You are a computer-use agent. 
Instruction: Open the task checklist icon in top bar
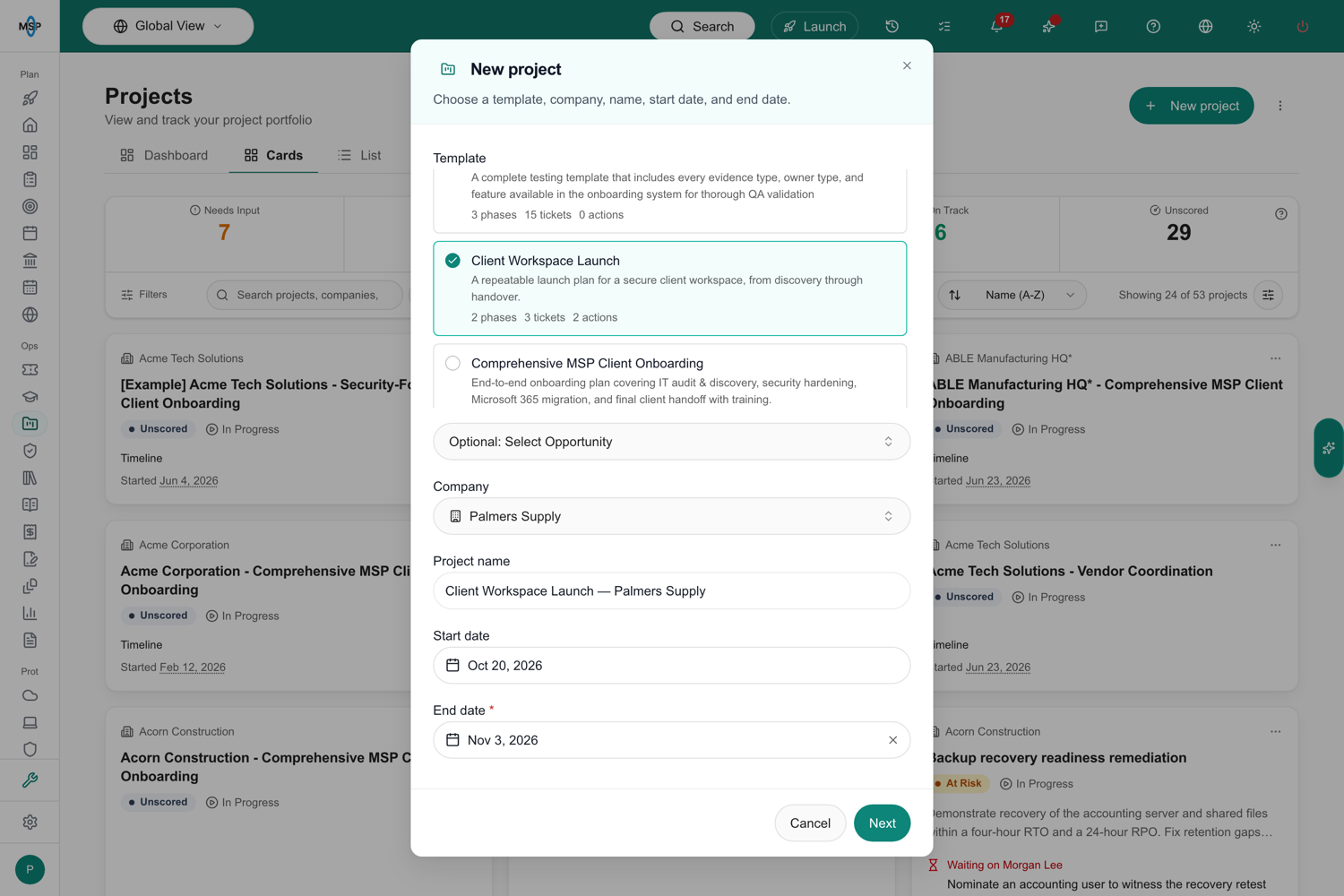click(x=944, y=27)
